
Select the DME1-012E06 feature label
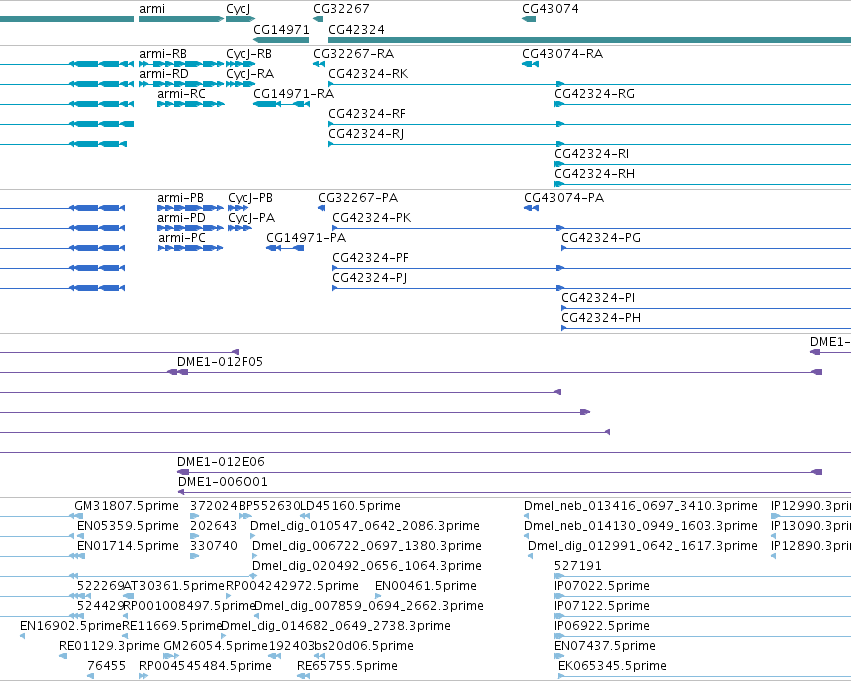coord(221,462)
